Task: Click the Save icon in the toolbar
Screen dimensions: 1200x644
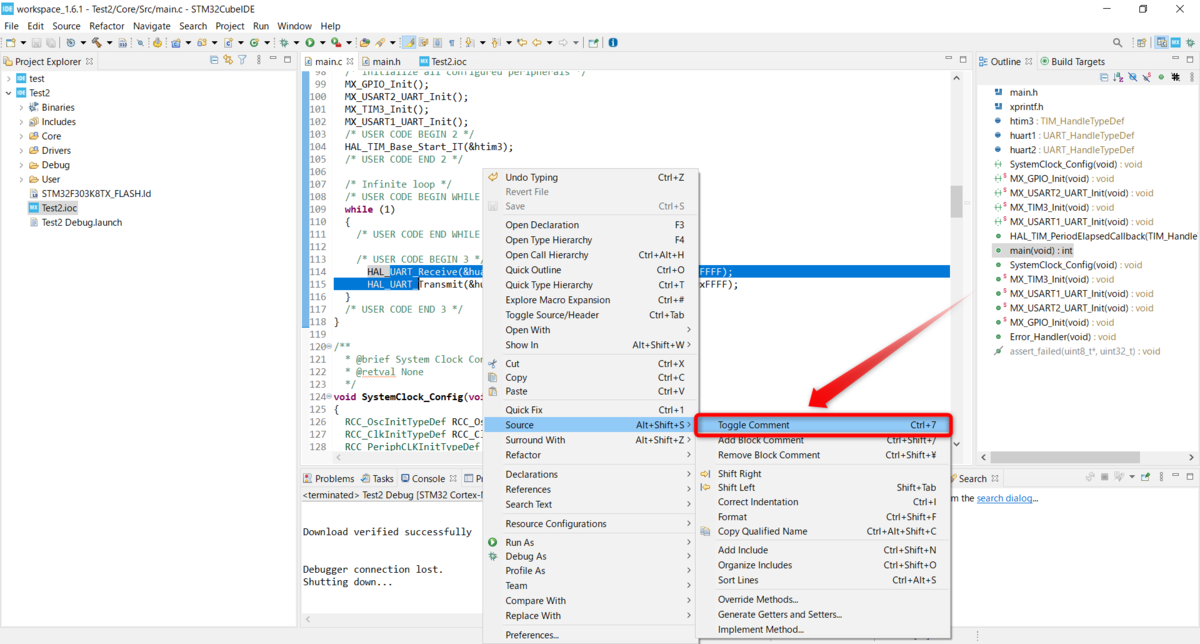Action: point(36,43)
